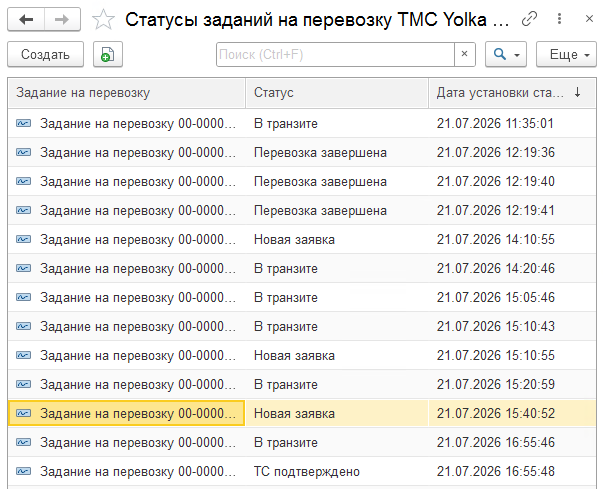Image resolution: width=603 pixels, height=489 pixels.
Task: Click the date 21.07.2026 15:20:59
Action: tap(496, 384)
